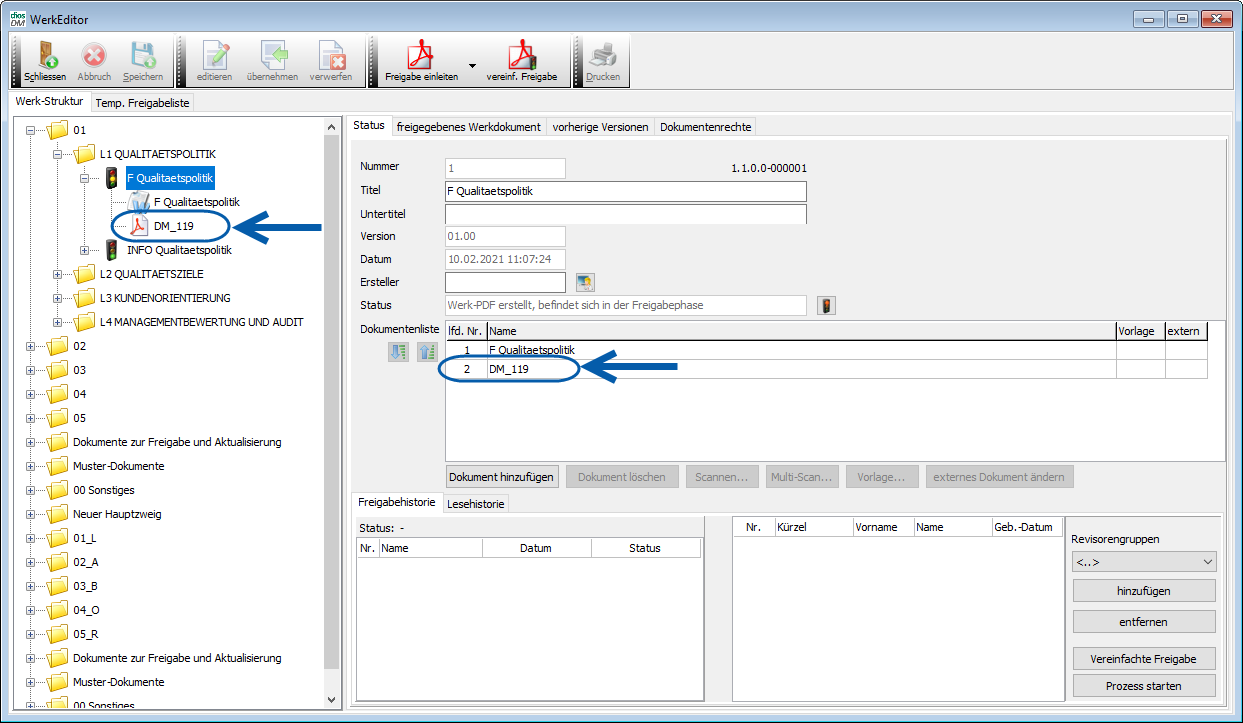The image size is (1243, 723).
Task: Click into the Untertitel input field
Action: (x=625, y=214)
